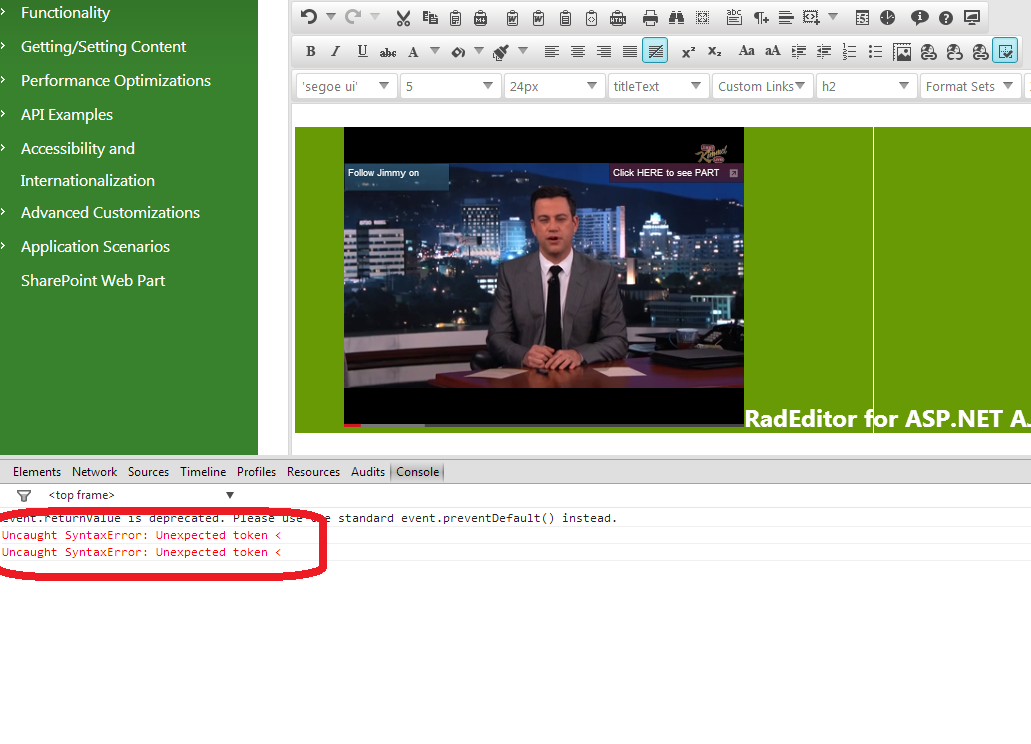The width and height of the screenshot is (1031, 744).
Task: Toggle Underline formatting
Action: pos(361,51)
